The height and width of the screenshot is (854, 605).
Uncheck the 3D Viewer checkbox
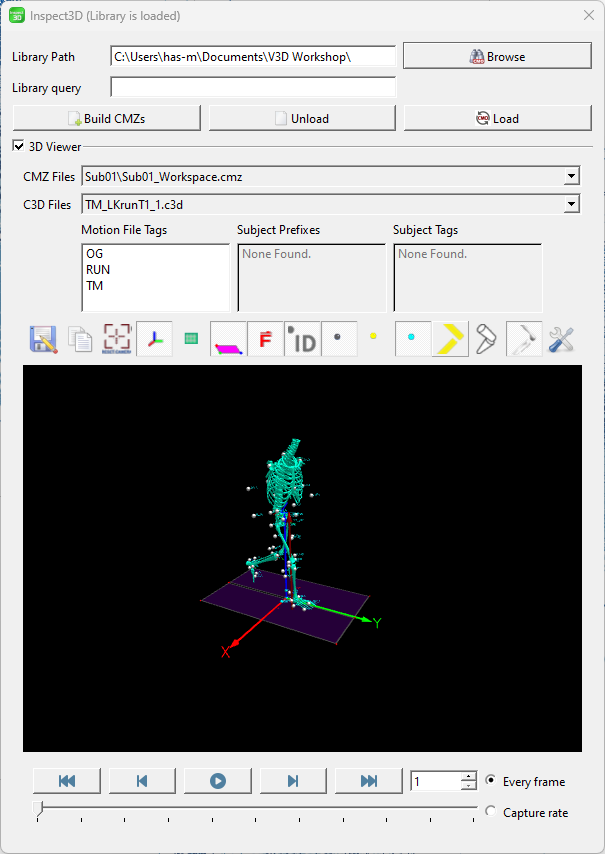pyautogui.click(x=19, y=146)
